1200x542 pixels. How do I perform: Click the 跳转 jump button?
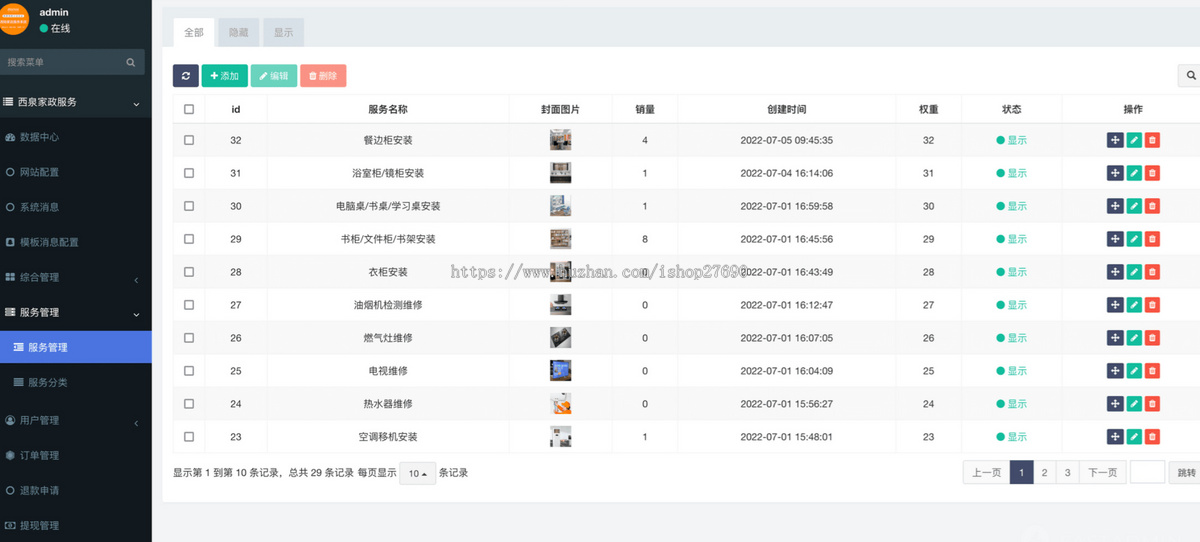1185,473
